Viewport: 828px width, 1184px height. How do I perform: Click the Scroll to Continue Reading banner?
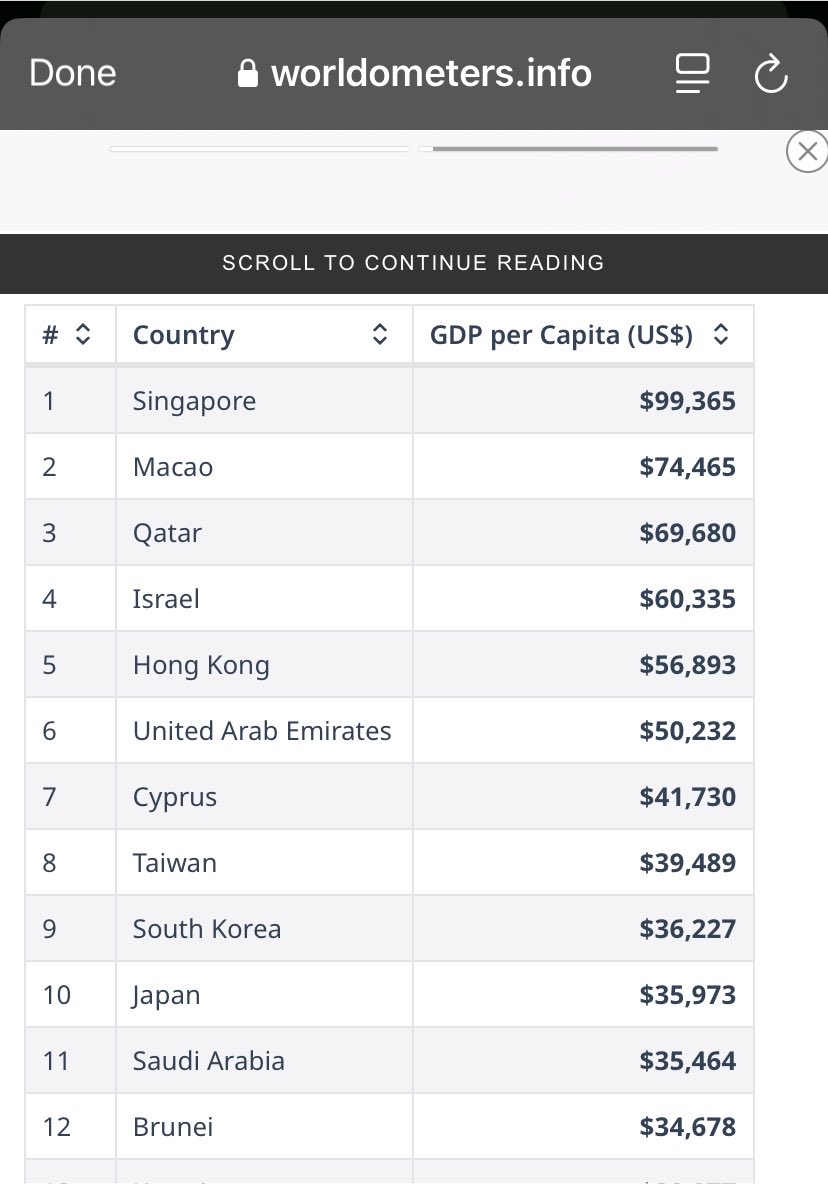pyautogui.click(x=414, y=263)
